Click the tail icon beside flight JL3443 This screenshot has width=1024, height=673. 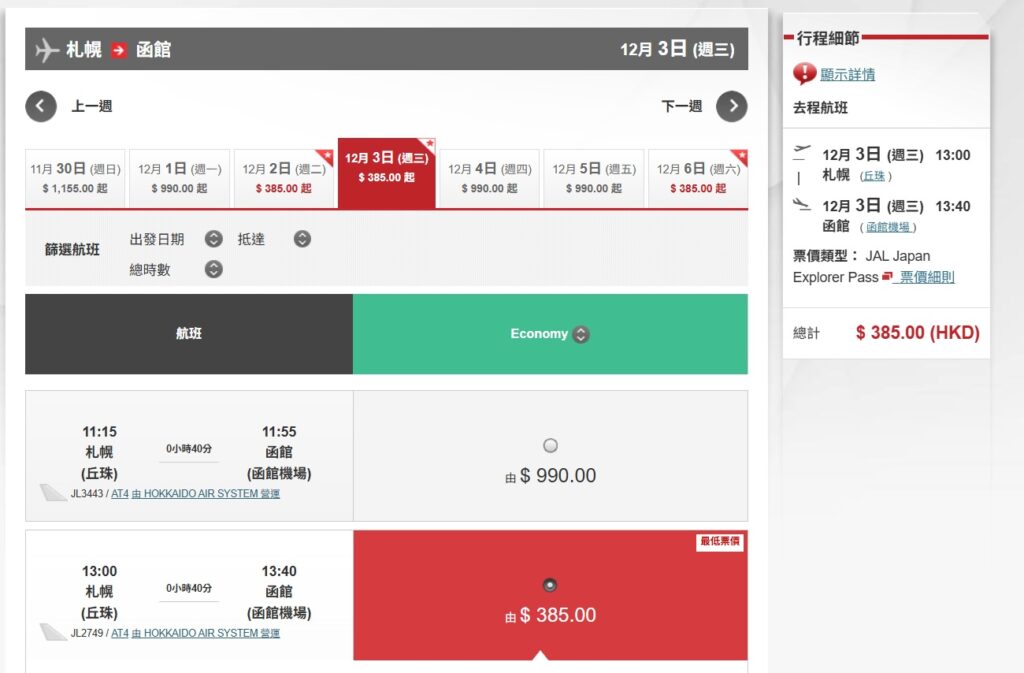point(53,493)
